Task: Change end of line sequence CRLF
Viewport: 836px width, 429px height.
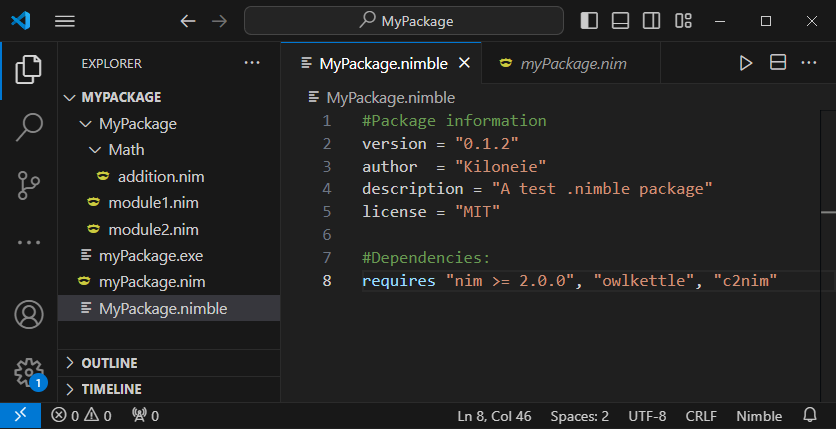Action: coord(701,416)
